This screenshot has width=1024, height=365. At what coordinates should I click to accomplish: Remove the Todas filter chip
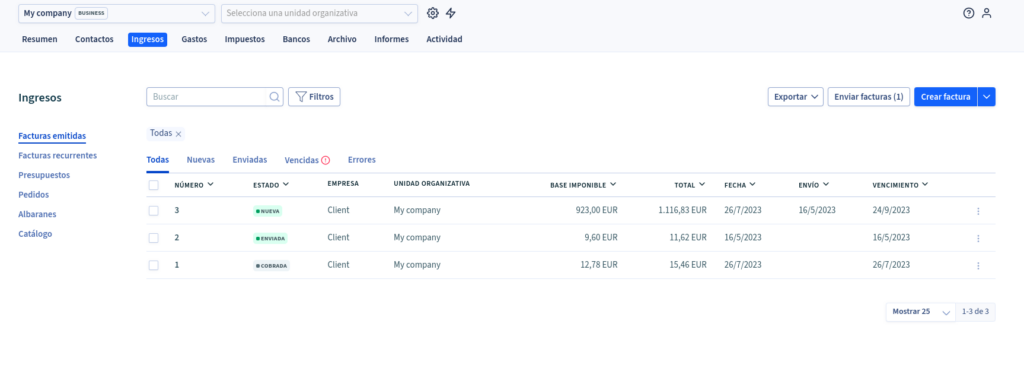(178, 133)
